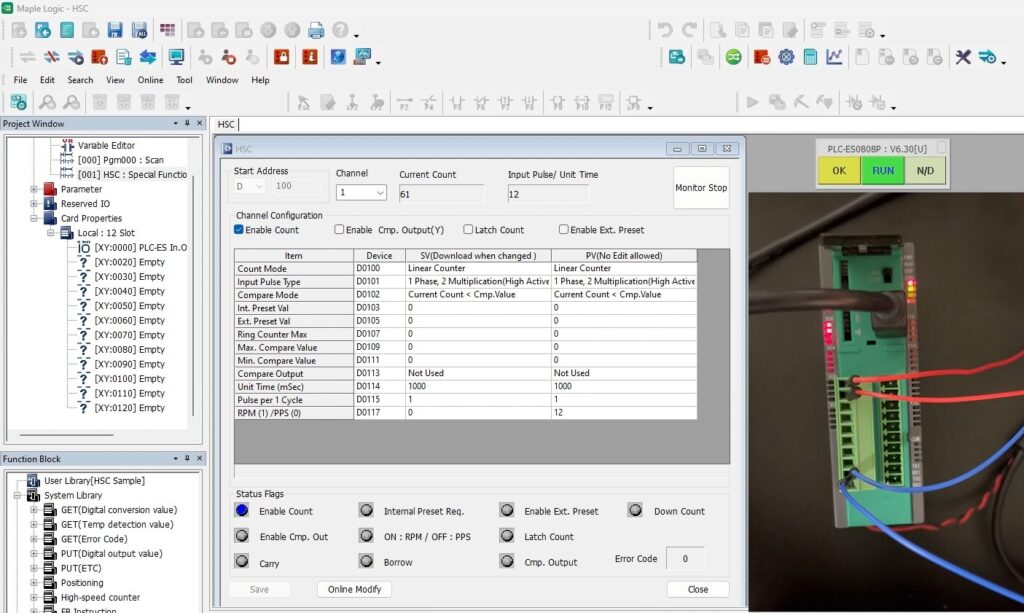Click the Project Window horizontal scrollbar
Viewport: 1024px width, 613px height.
tap(67, 435)
